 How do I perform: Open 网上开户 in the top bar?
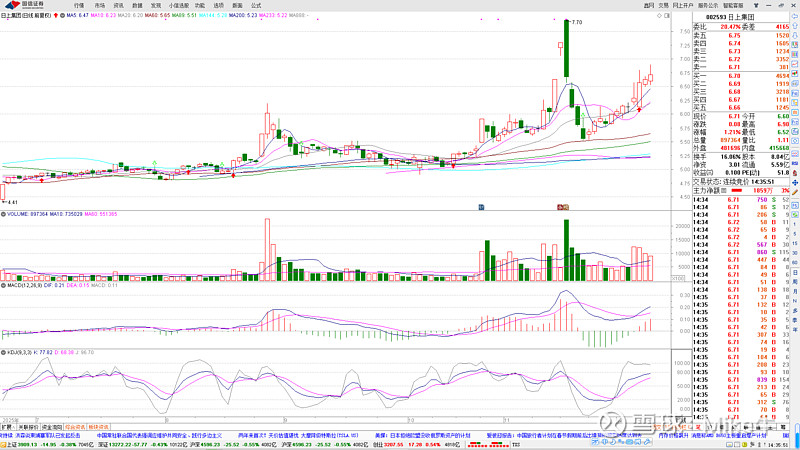(683, 5)
